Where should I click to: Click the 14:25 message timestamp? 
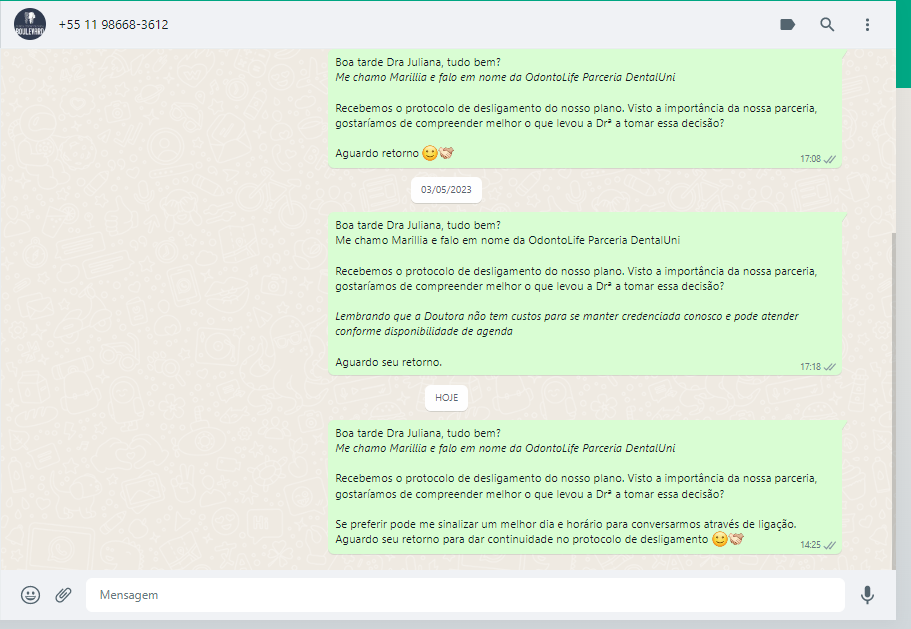[x=810, y=545]
